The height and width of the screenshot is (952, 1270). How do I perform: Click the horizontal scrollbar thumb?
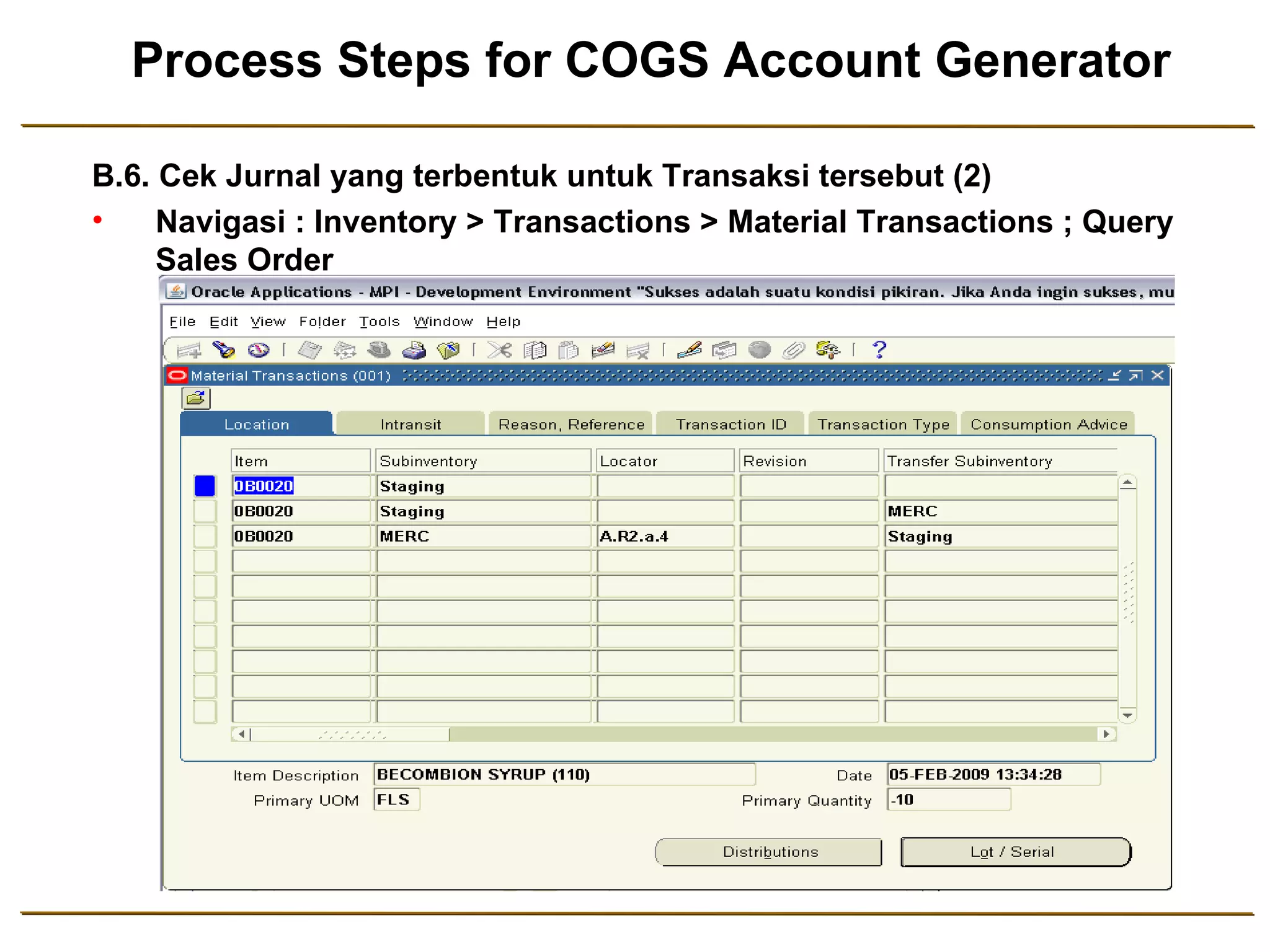(350, 734)
